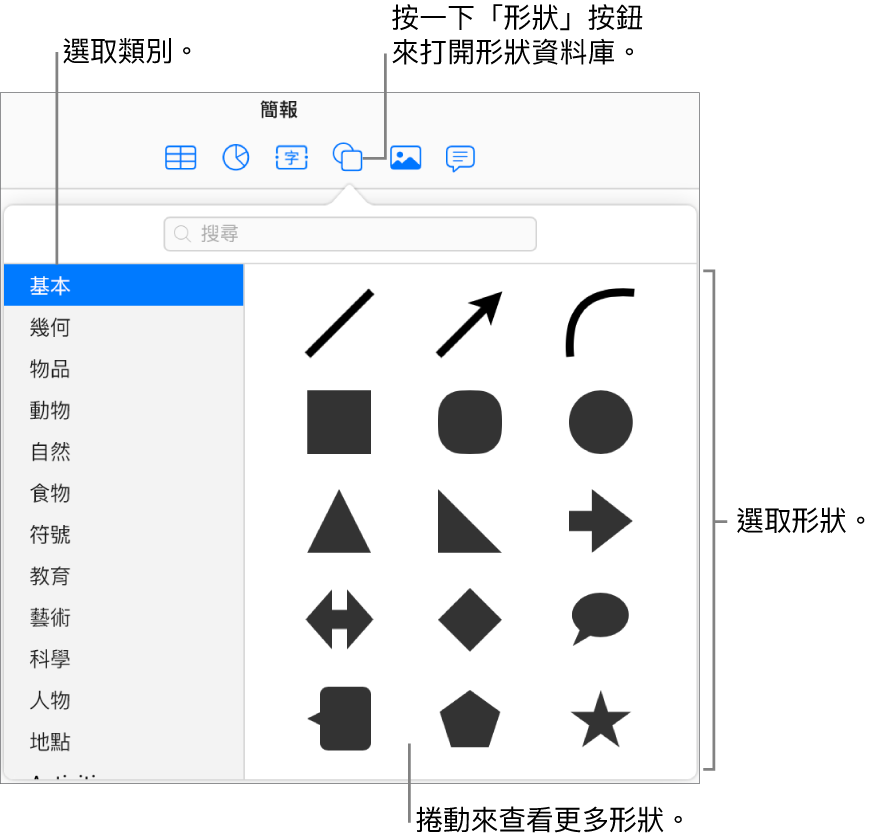Click the 搜尋 search field
The height and width of the screenshot is (838, 886).
point(350,234)
